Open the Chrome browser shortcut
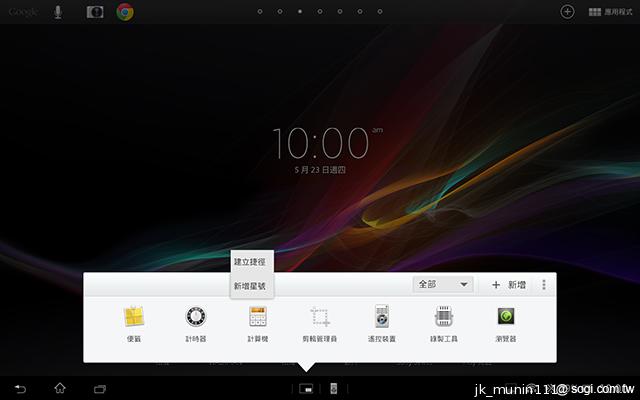This screenshot has height=400, width=640. point(125,12)
